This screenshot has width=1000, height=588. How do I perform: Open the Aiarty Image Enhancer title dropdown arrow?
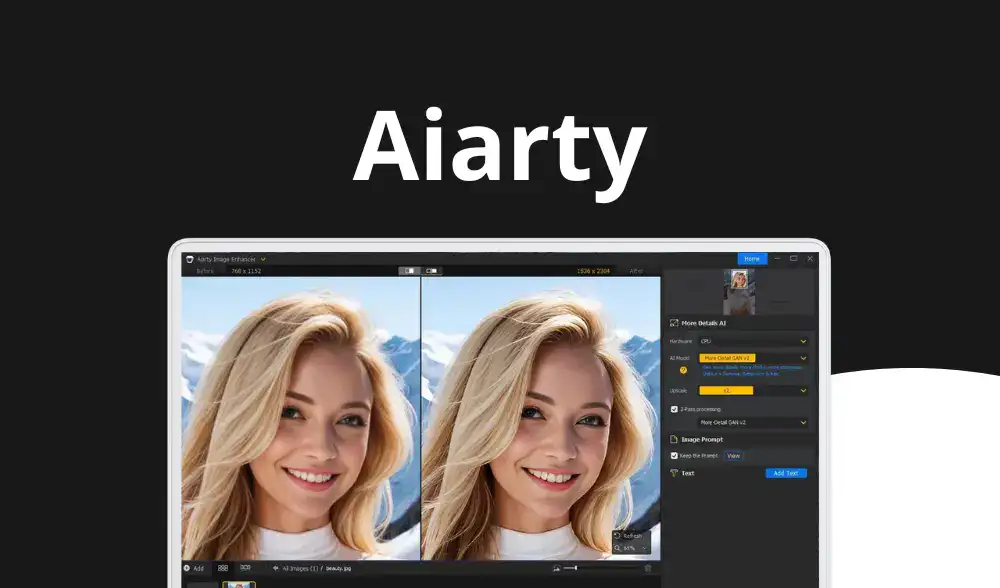point(263,259)
